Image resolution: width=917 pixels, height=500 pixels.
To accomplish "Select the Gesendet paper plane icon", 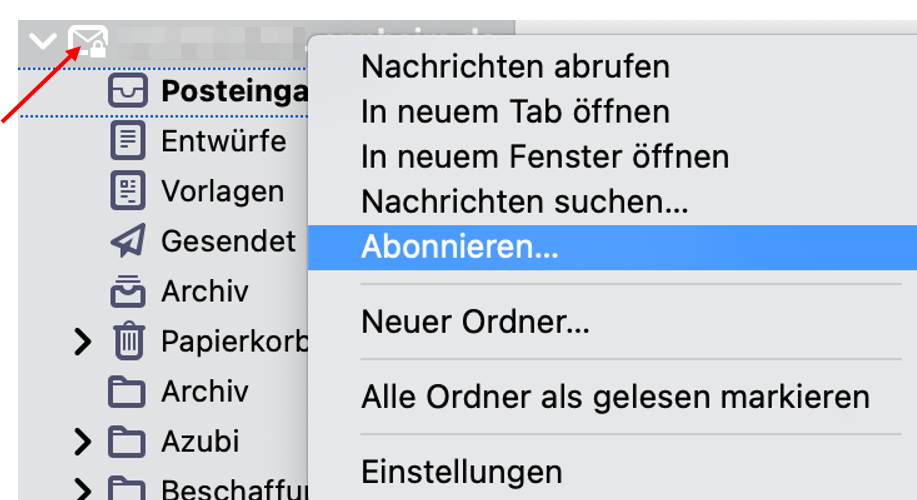I will (127, 240).
